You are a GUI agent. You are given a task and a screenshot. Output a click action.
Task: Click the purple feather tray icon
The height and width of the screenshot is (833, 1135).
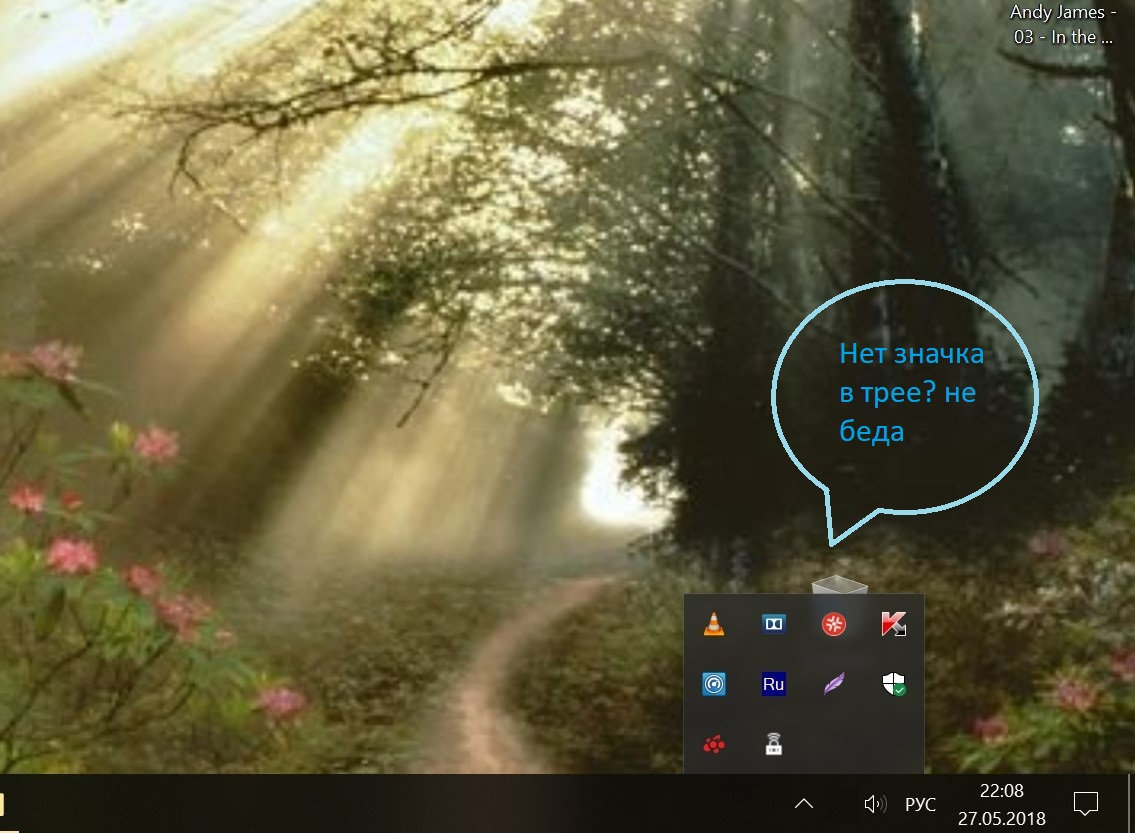click(x=832, y=684)
